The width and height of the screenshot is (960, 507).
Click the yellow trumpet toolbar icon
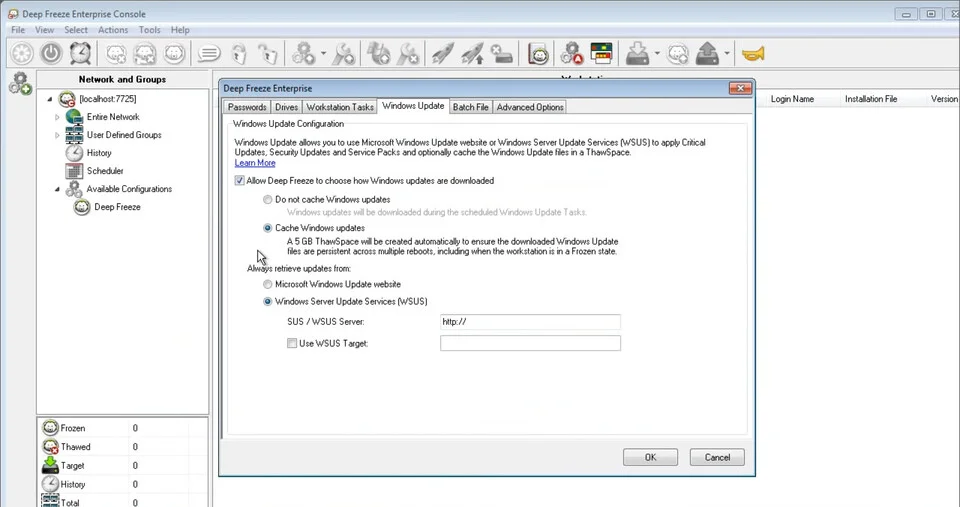click(754, 54)
